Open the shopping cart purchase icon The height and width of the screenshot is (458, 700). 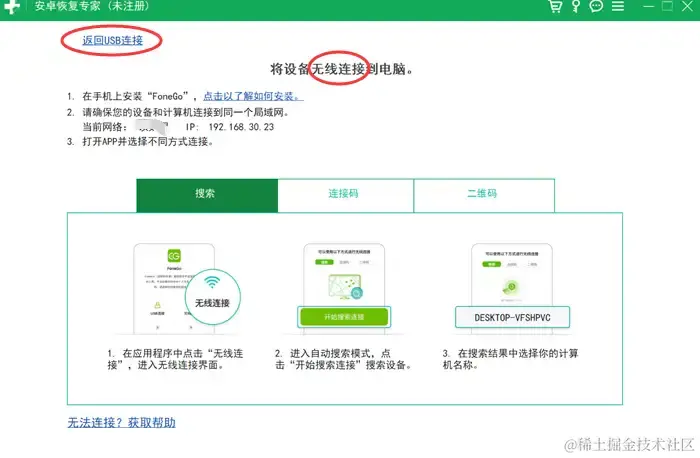click(555, 6)
